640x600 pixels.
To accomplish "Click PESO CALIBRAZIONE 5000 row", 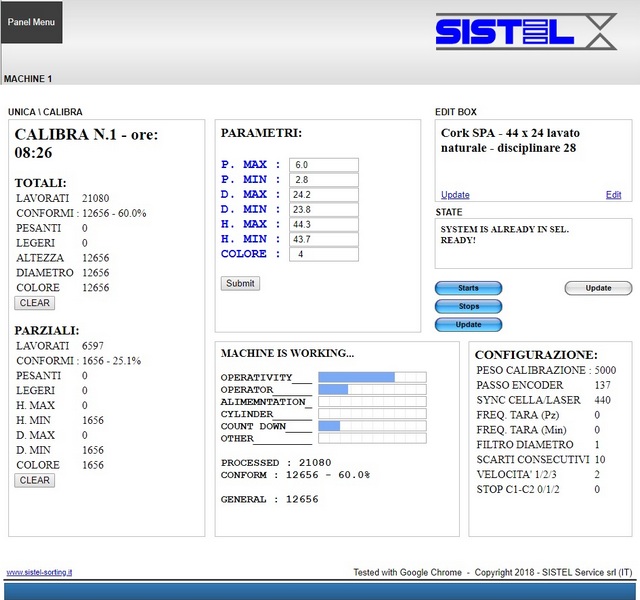I will click(546, 370).
